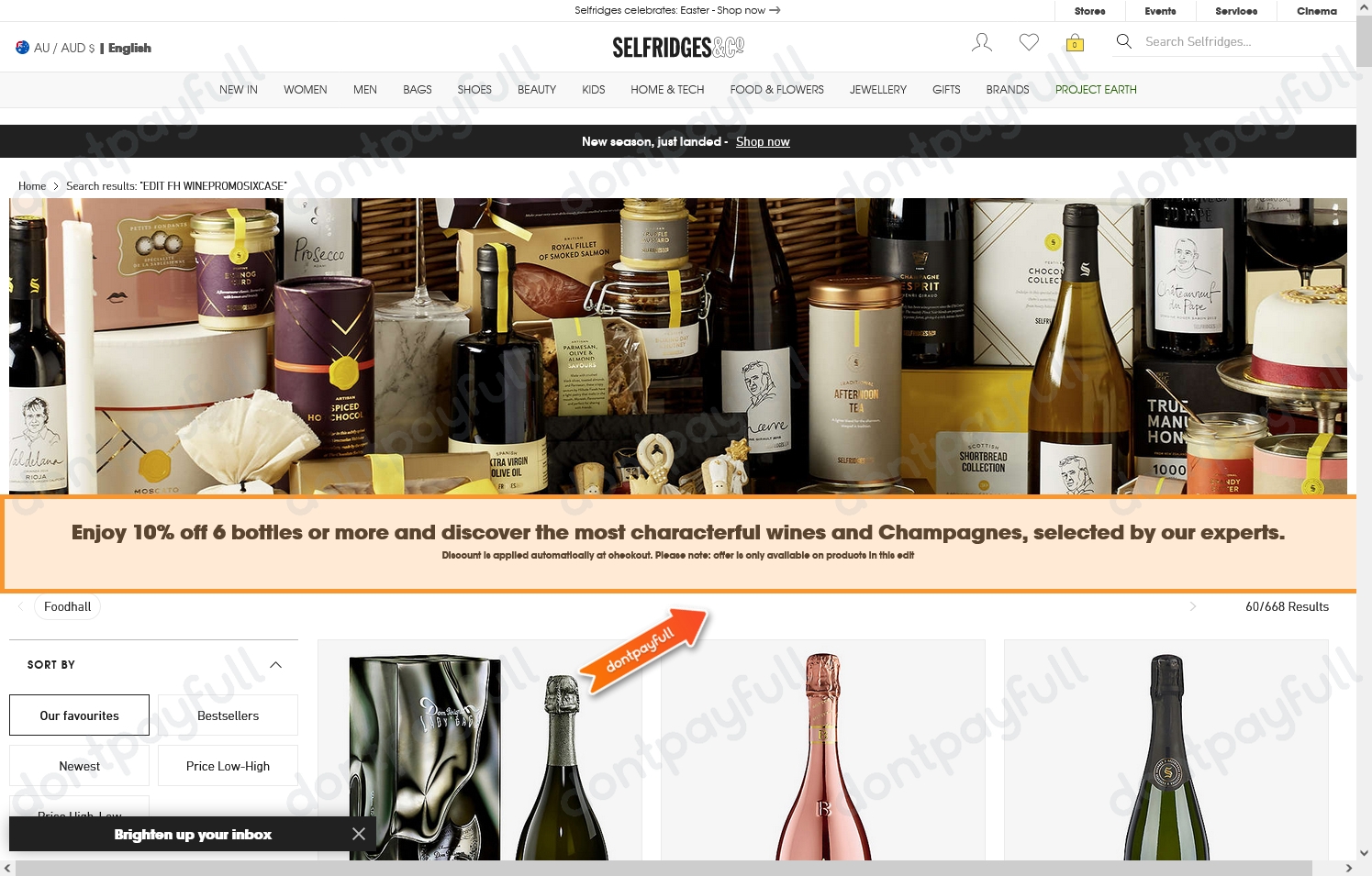Click the 60/668 Results count text

click(1287, 606)
